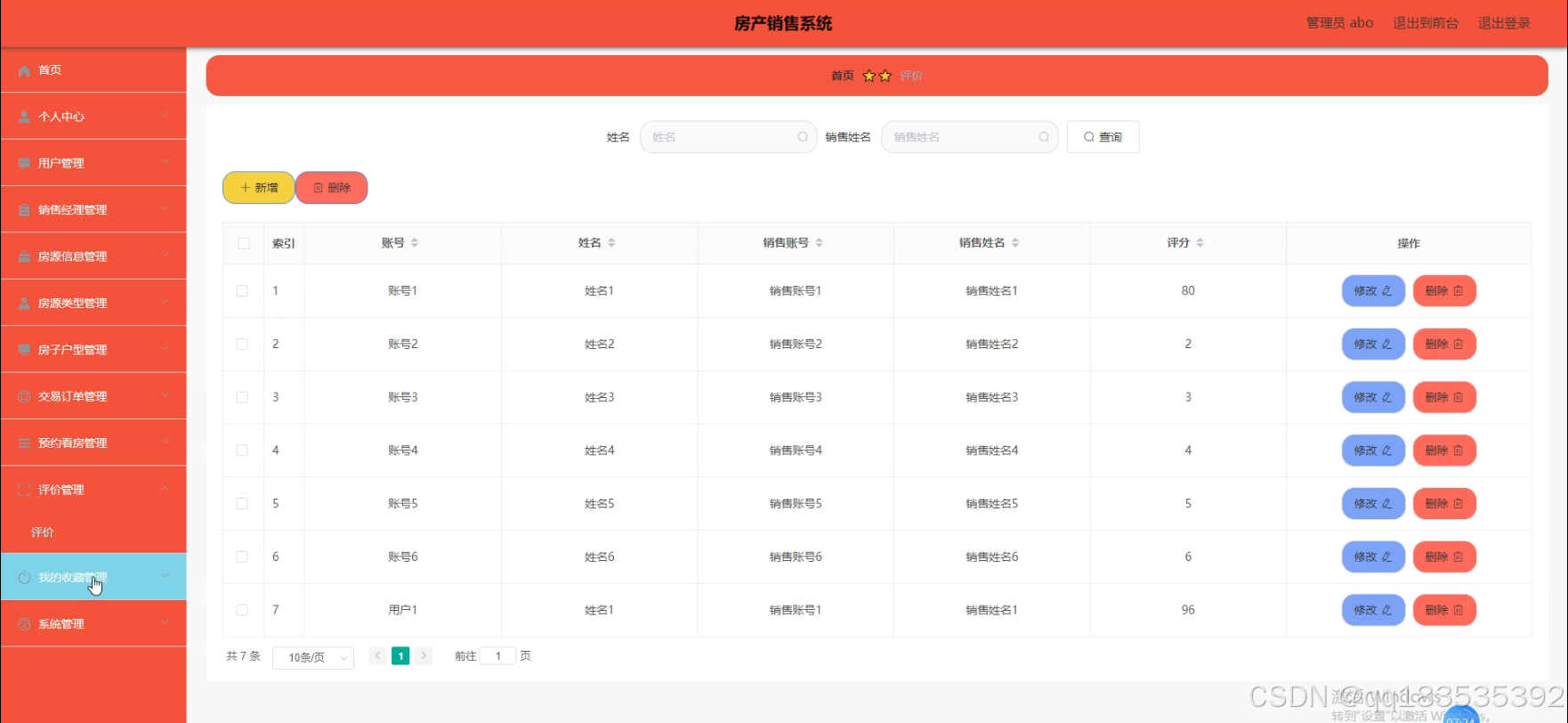Open 首页 in the sidebar
The image size is (1568, 723).
pyautogui.click(x=93, y=70)
